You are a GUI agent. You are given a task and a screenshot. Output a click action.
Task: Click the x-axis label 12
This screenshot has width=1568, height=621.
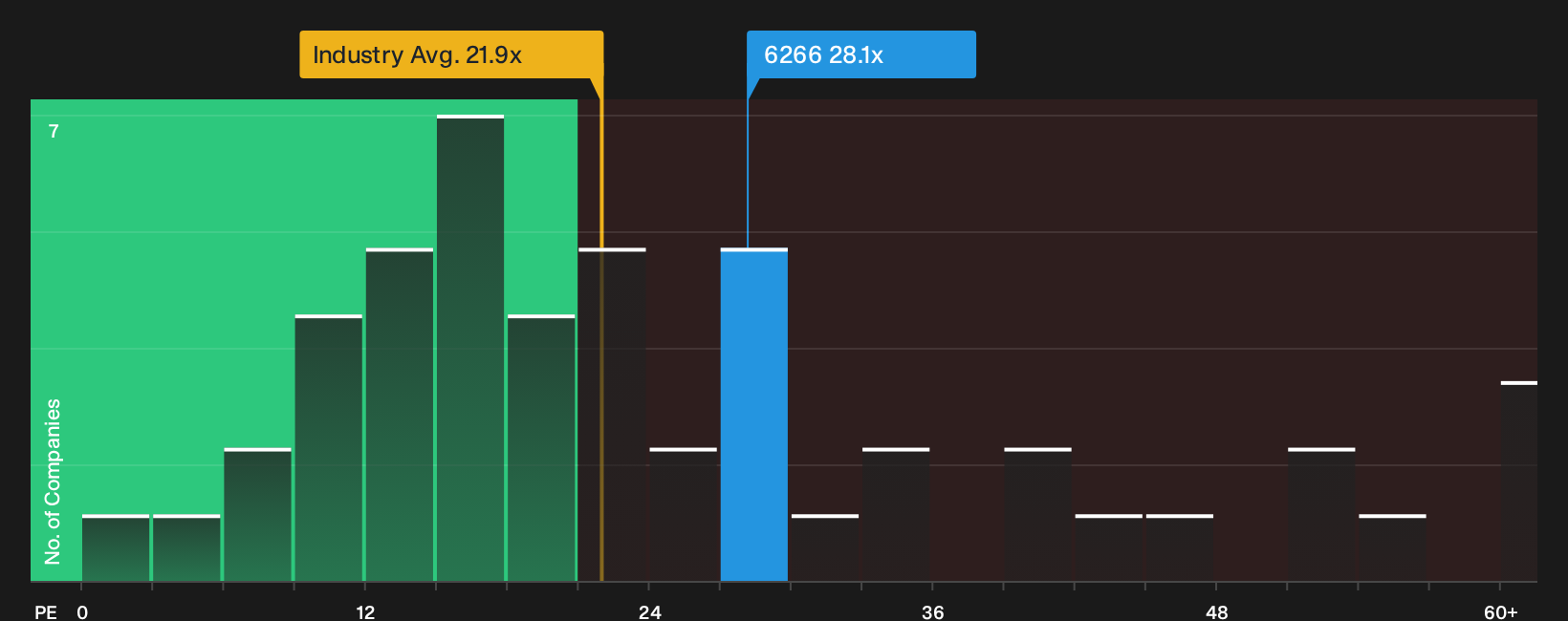pyautogui.click(x=365, y=611)
